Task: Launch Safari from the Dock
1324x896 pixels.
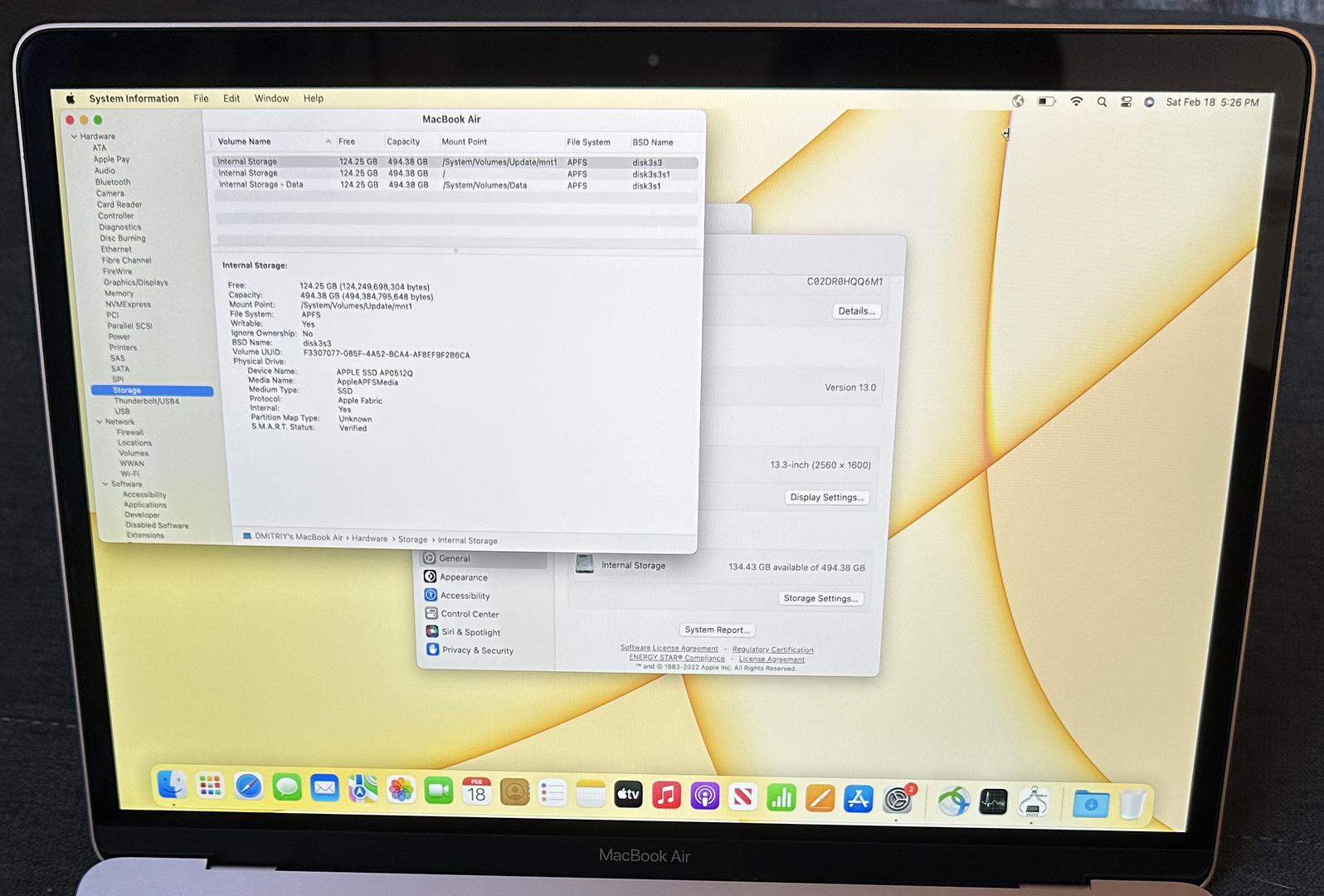Action: click(x=248, y=786)
